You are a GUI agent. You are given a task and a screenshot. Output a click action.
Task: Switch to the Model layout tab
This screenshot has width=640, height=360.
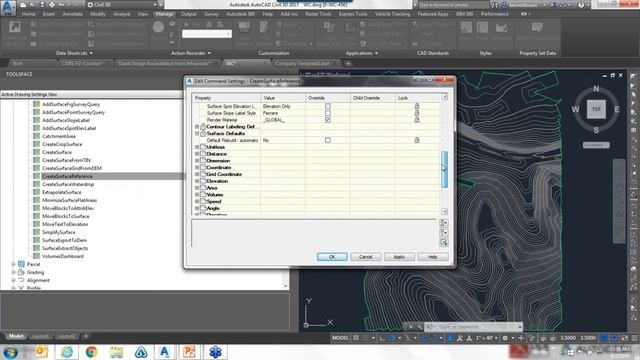pos(16,336)
